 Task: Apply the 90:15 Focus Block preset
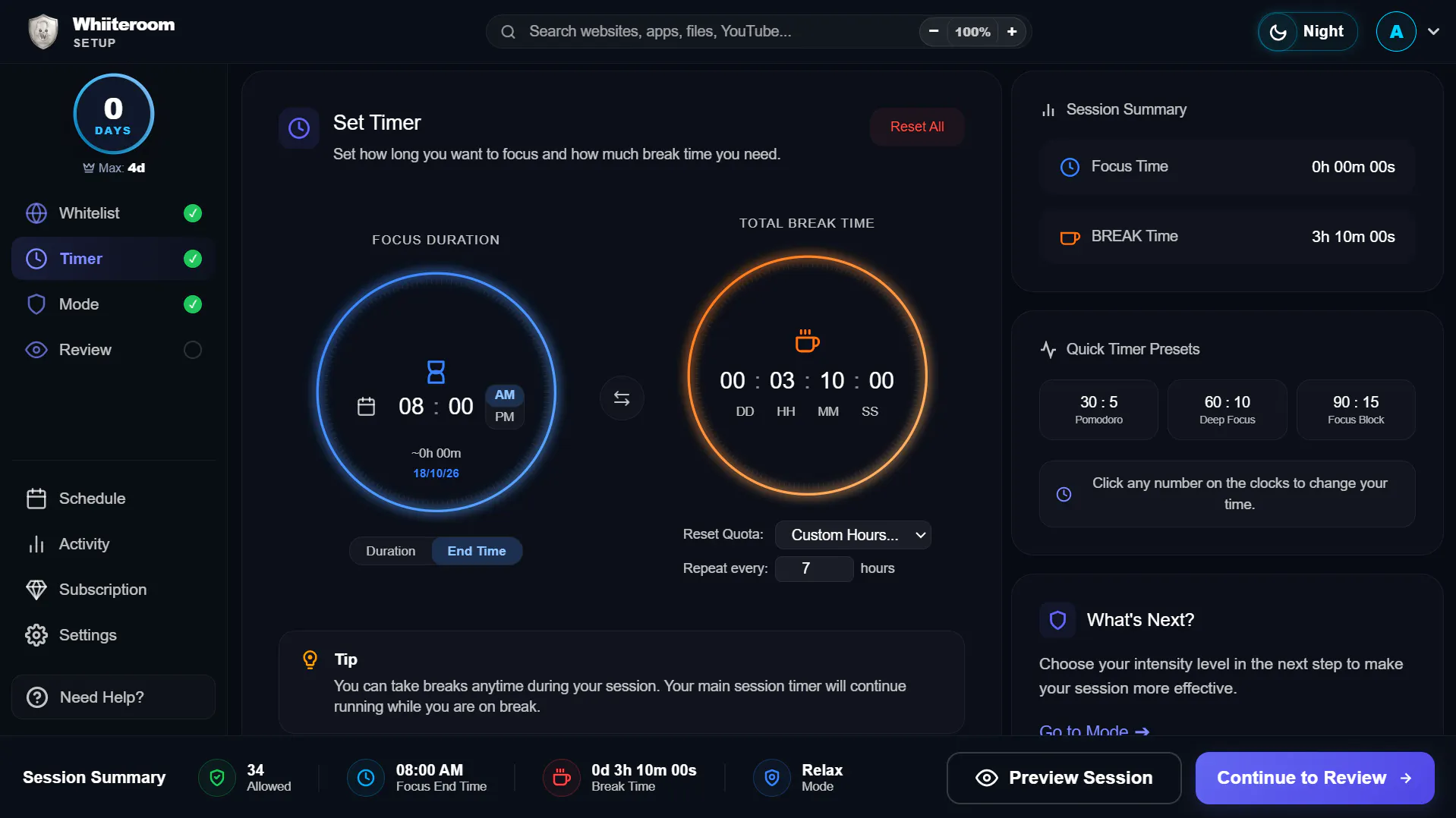[1356, 410]
